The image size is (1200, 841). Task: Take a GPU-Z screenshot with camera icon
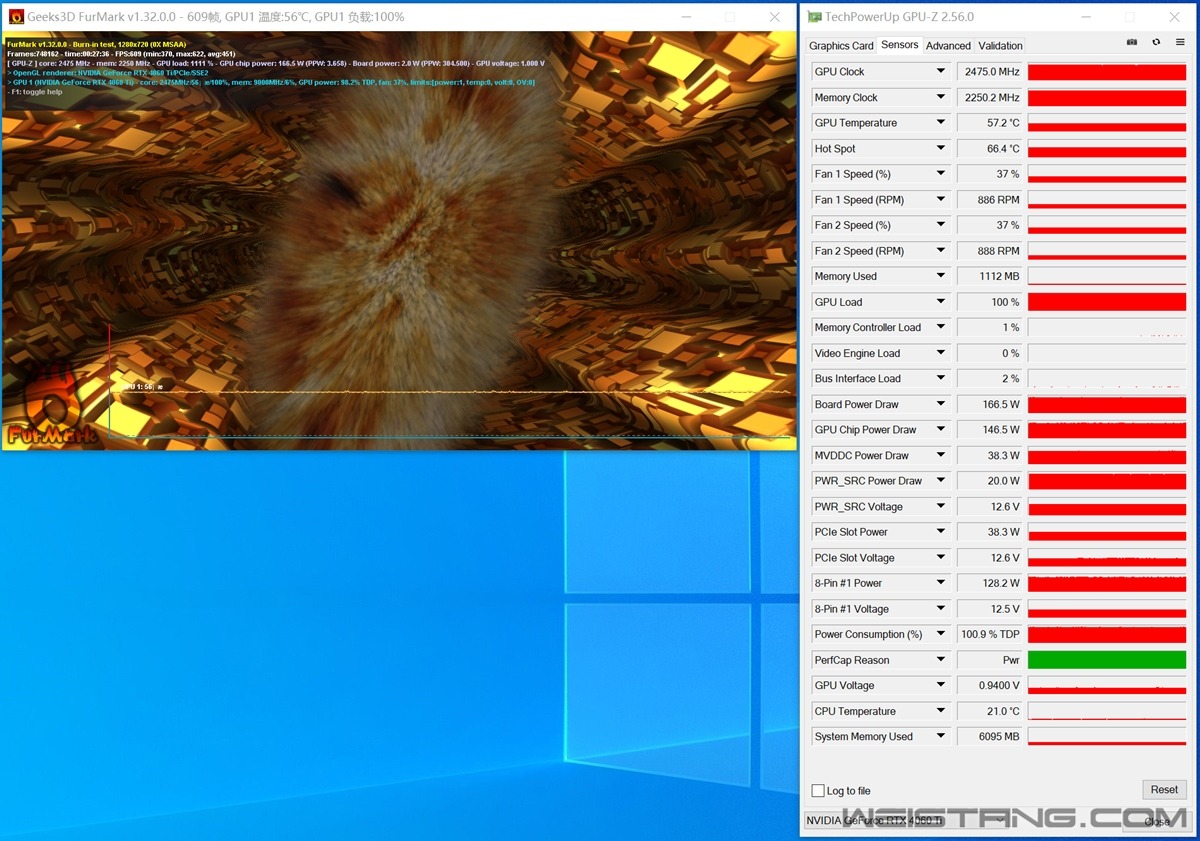point(1132,43)
